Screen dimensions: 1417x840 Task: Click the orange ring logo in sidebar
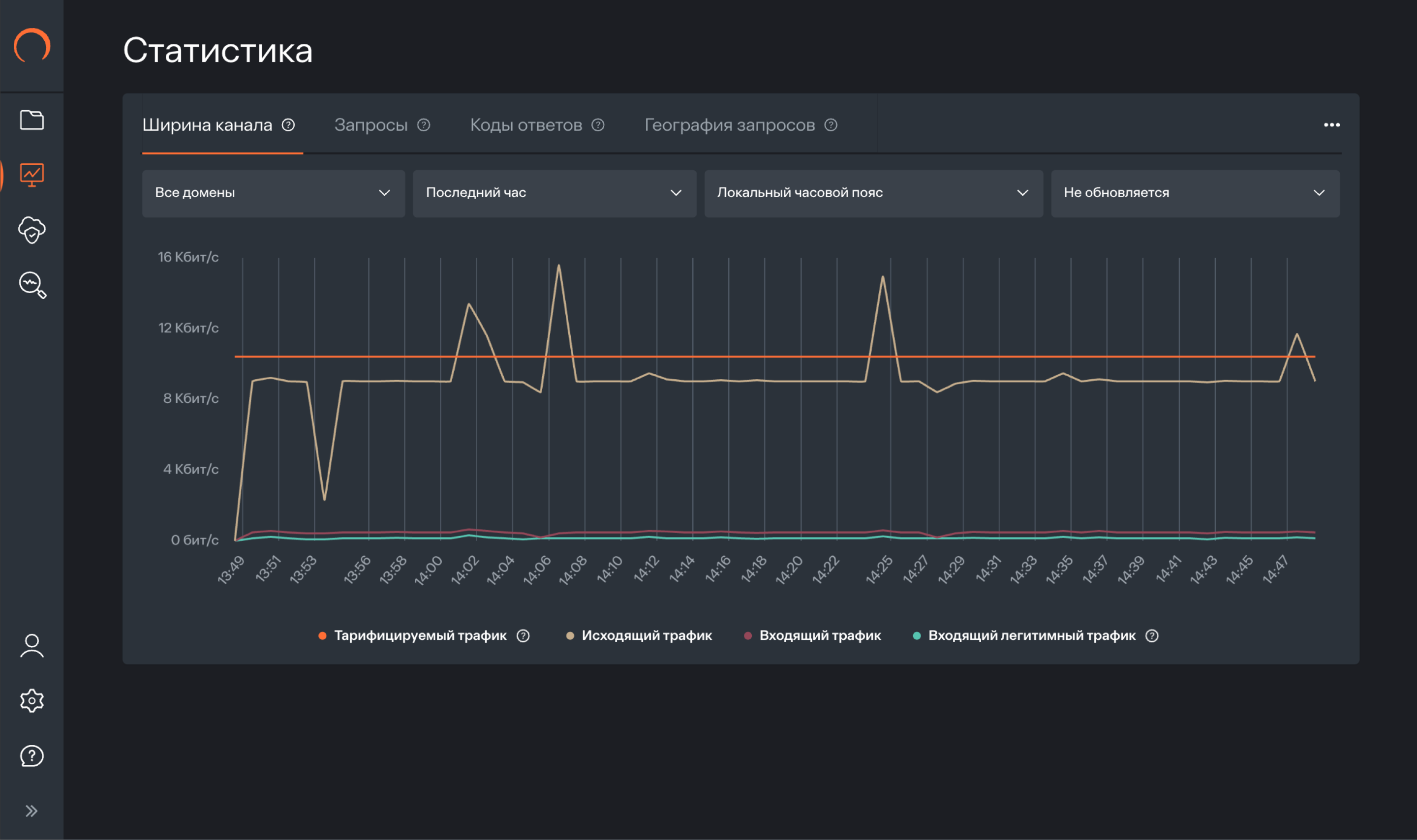point(31,45)
